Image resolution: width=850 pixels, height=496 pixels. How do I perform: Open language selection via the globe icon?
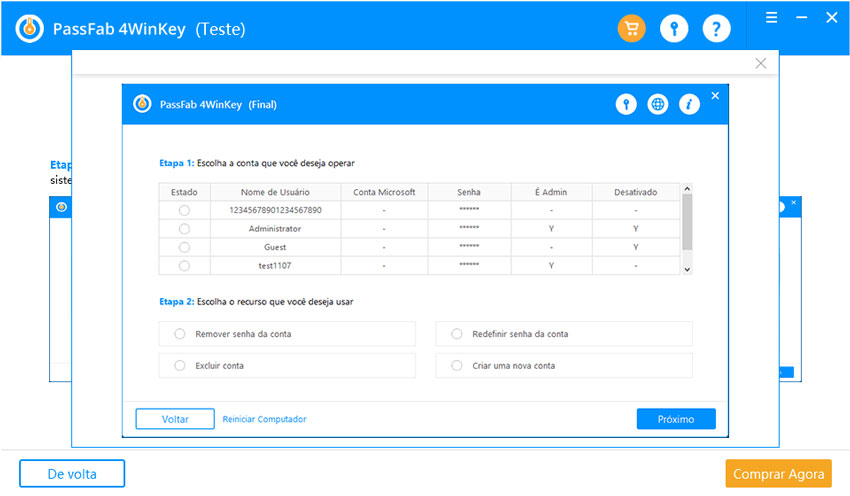tap(657, 104)
